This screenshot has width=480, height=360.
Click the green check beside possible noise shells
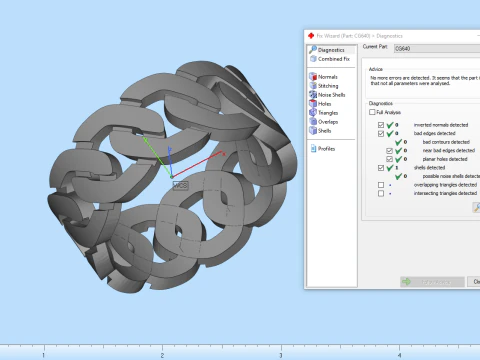pos(398,176)
